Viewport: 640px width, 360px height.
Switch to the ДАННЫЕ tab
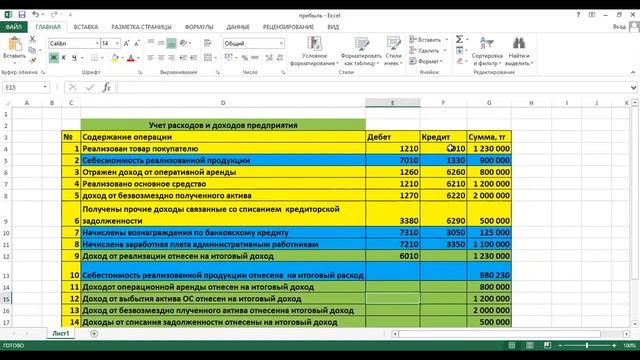[x=238, y=27]
